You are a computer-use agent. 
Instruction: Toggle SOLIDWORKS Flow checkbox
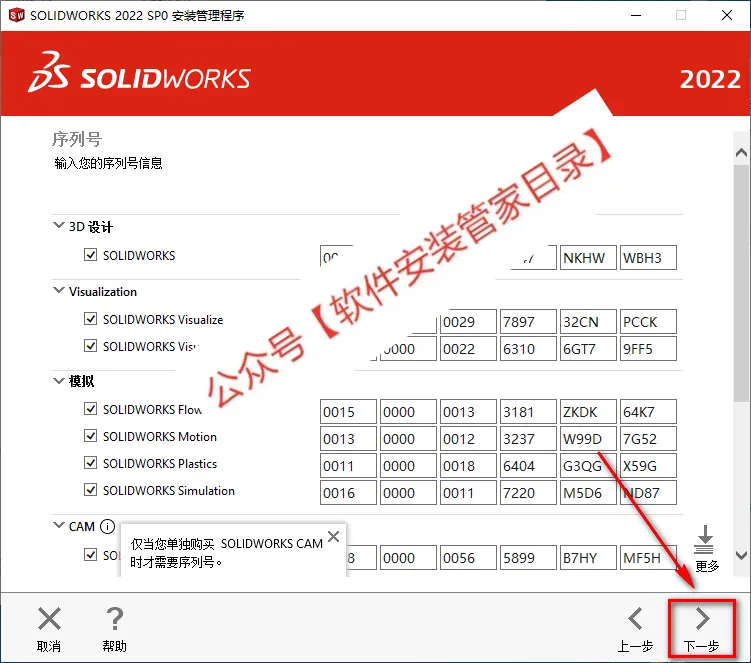click(91, 409)
